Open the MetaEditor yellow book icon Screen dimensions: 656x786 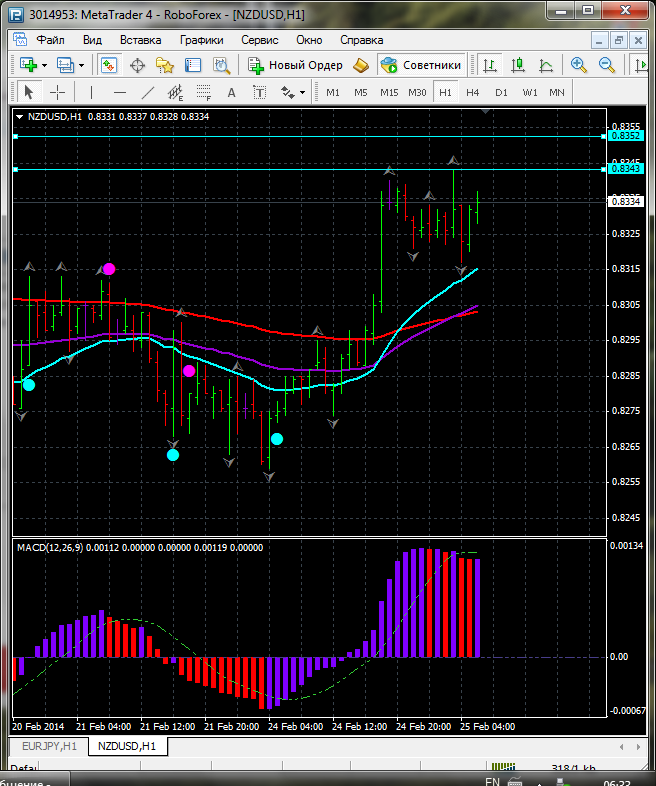pos(361,65)
